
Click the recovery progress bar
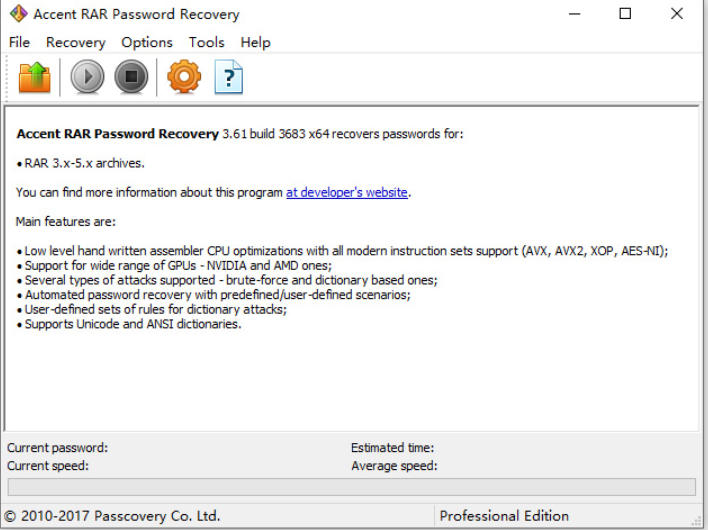pyautogui.click(x=351, y=487)
